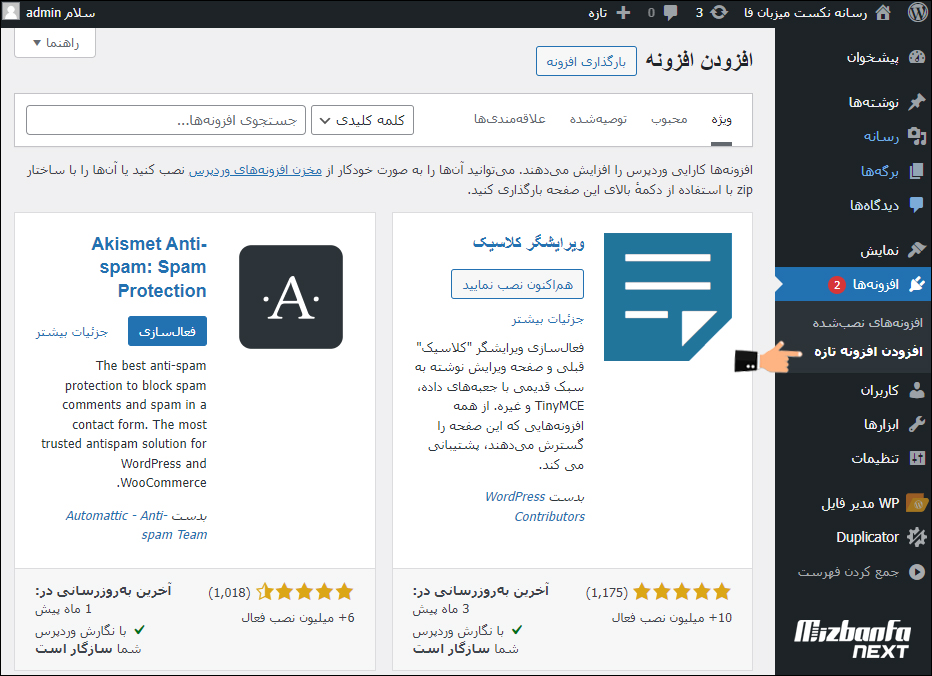Click تازه new content in admin bar

tap(598, 12)
